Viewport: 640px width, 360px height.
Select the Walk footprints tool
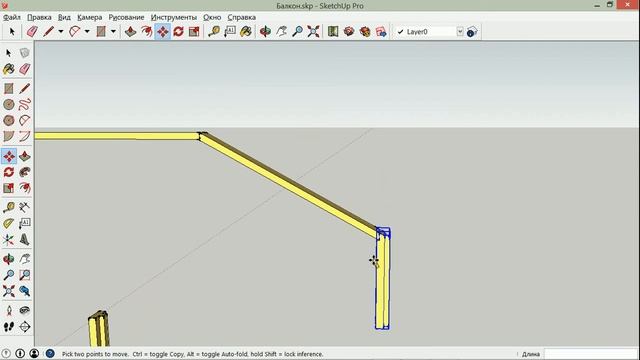pyautogui.click(x=9, y=327)
